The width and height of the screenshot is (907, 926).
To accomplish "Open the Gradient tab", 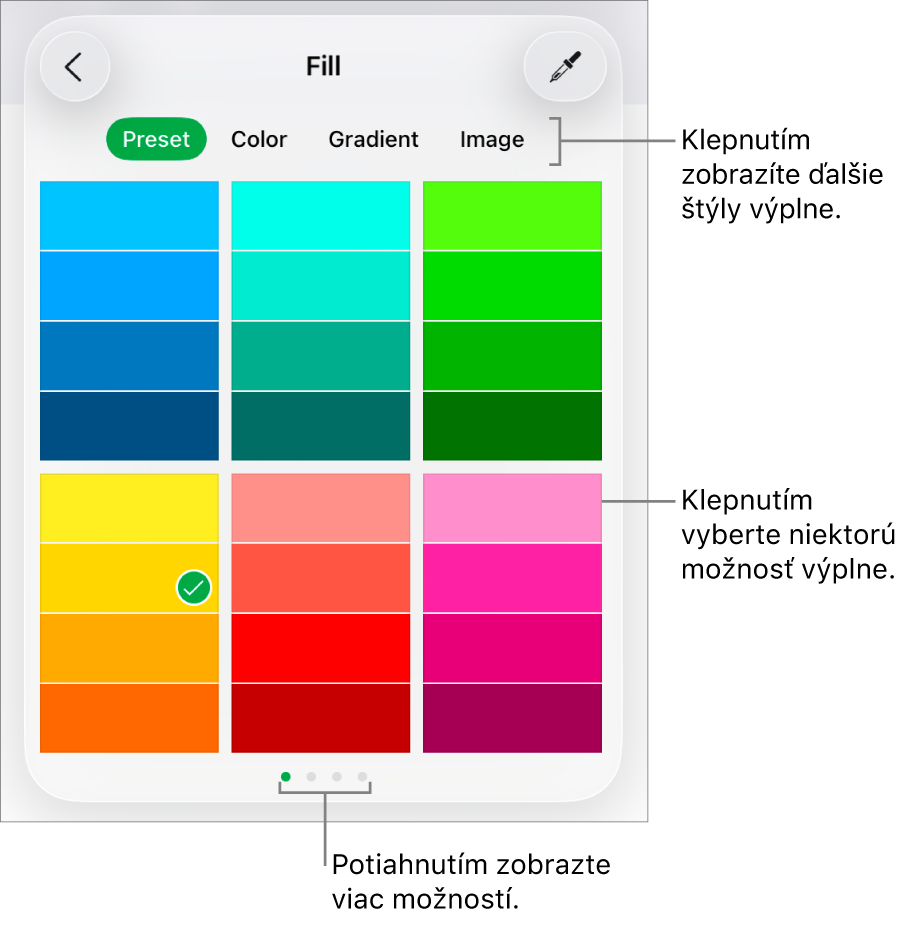I will point(373,139).
